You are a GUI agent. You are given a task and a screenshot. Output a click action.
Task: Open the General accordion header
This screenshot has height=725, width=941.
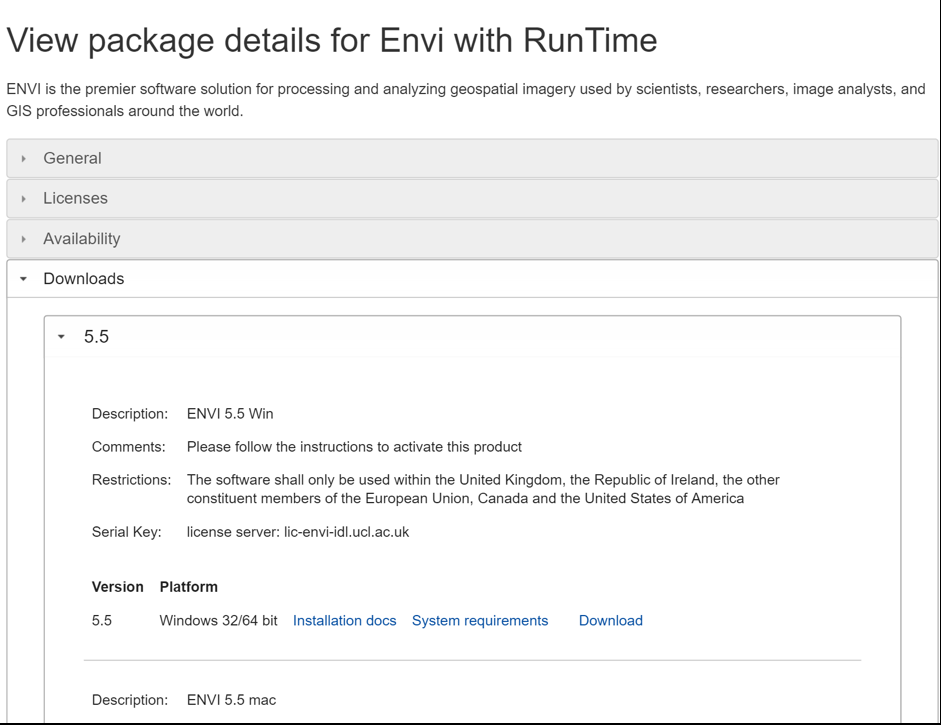pos(472,158)
